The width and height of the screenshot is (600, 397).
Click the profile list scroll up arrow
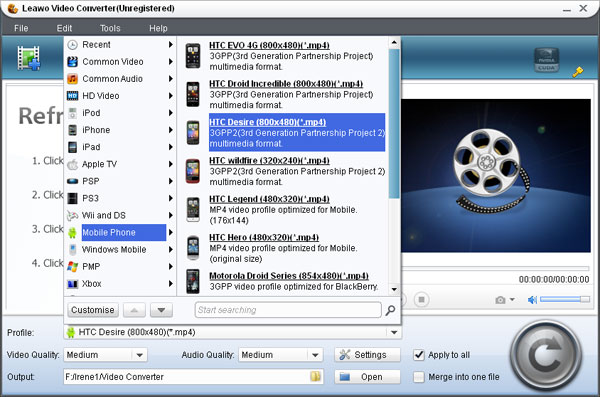pos(394,42)
